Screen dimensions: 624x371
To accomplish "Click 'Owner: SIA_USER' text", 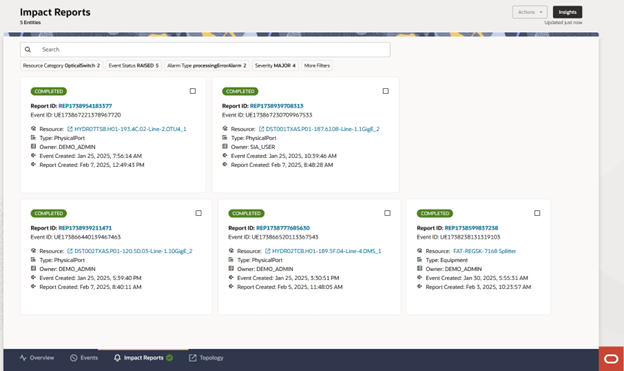I will (x=253, y=147).
